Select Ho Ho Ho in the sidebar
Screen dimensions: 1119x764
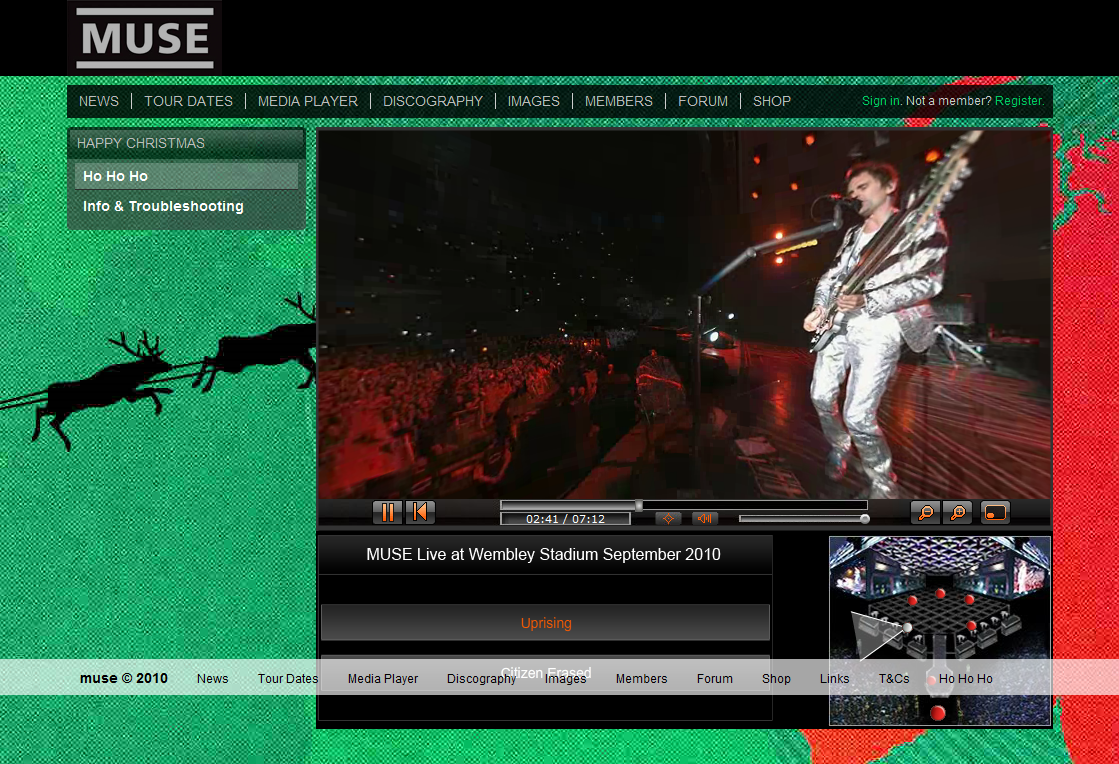(186, 176)
